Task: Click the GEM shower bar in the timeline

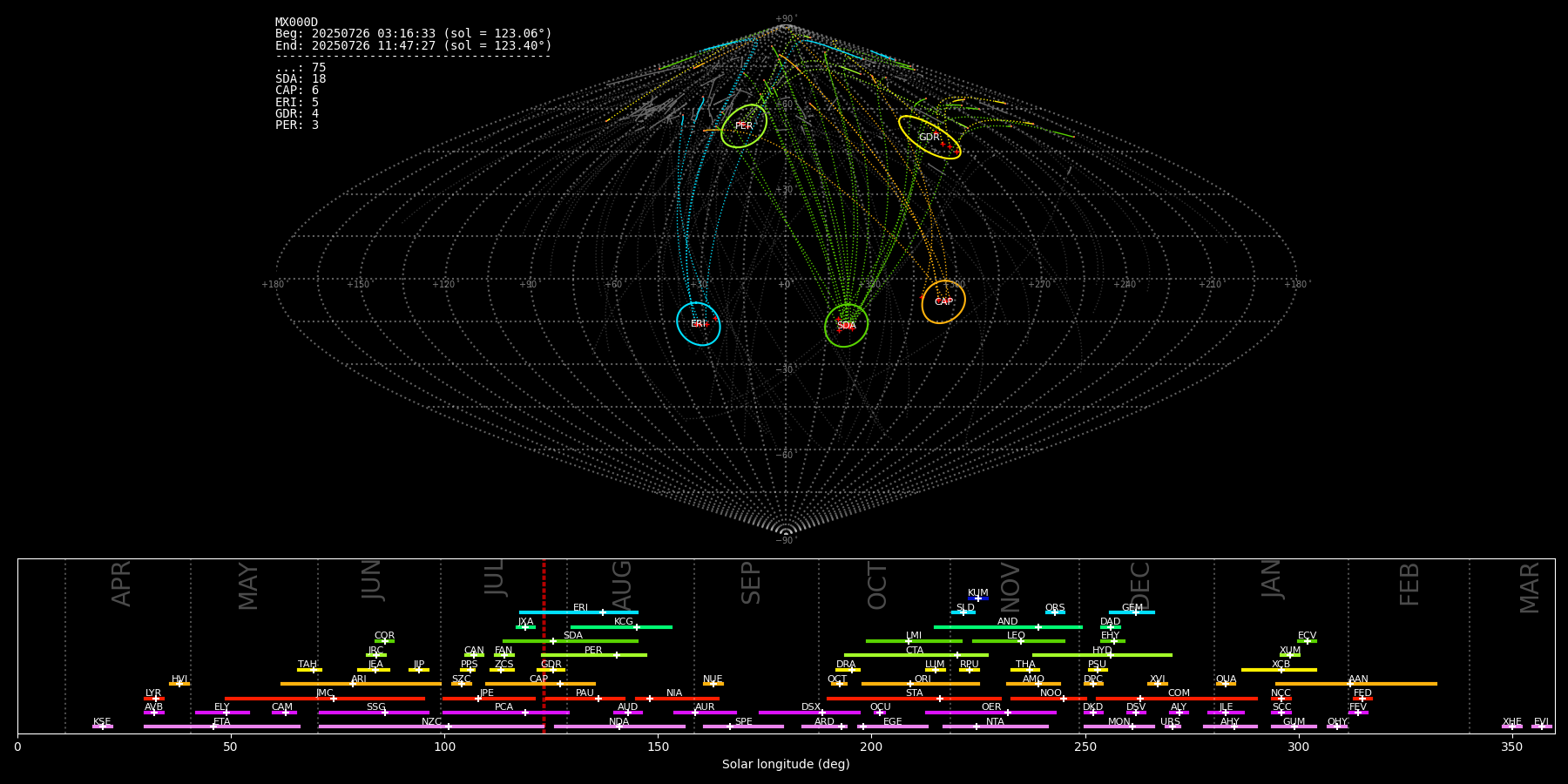Action: click(x=1132, y=612)
